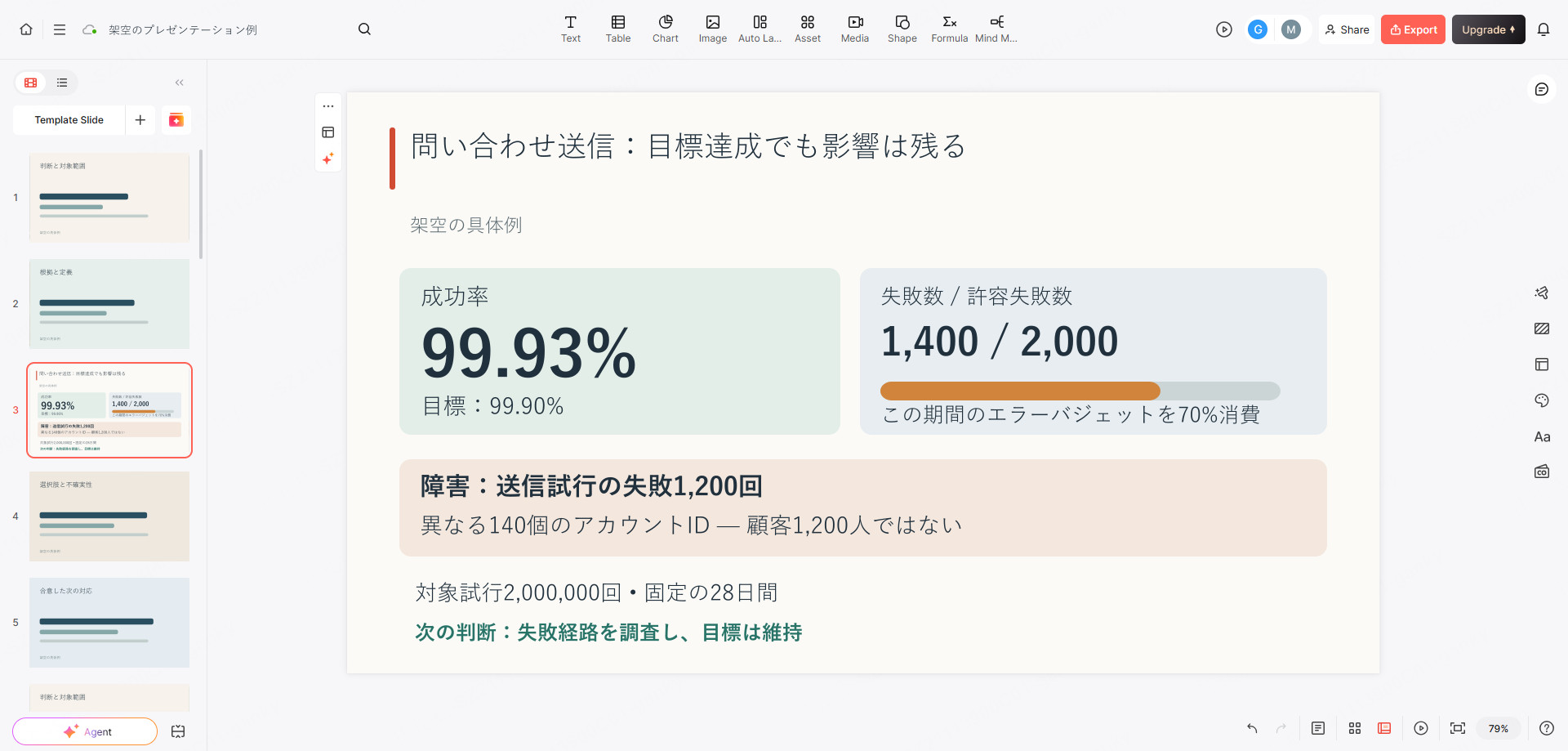Viewport: 1568px width, 751px height.
Task: Add a Chart to the slide
Action: pyautogui.click(x=666, y=29)
